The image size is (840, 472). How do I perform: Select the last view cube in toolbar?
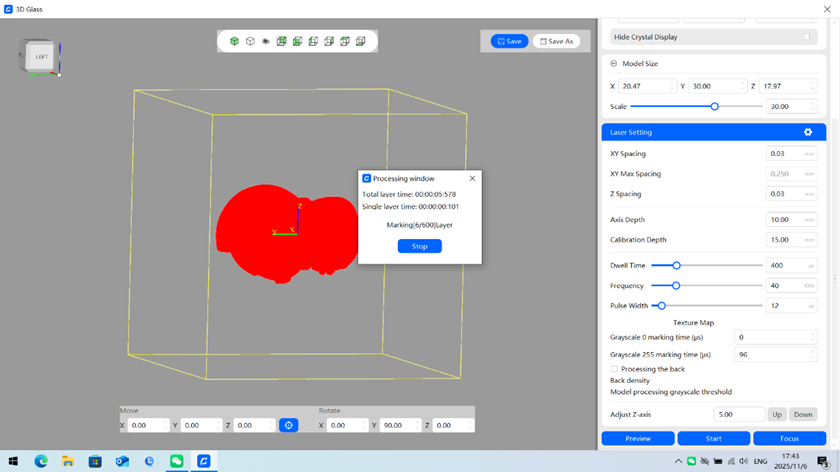(361, 42)
